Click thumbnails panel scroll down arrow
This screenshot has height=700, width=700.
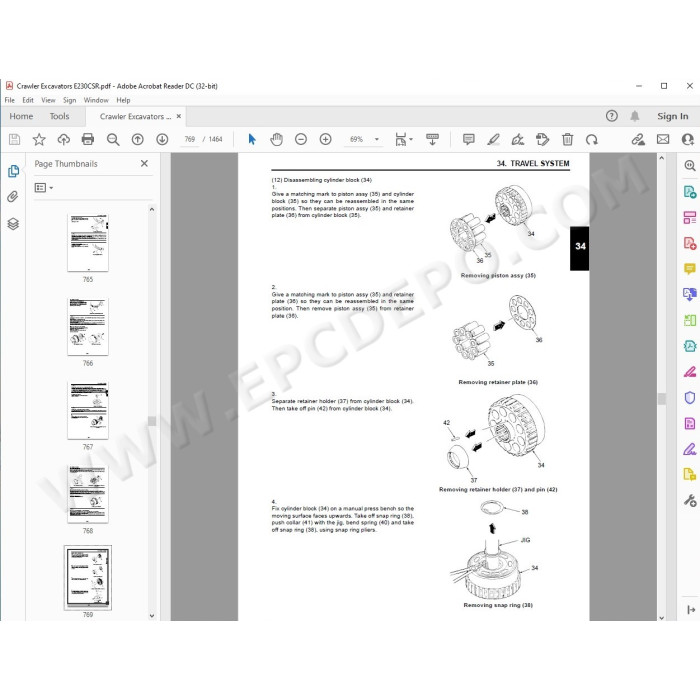(x=152, y=616)
